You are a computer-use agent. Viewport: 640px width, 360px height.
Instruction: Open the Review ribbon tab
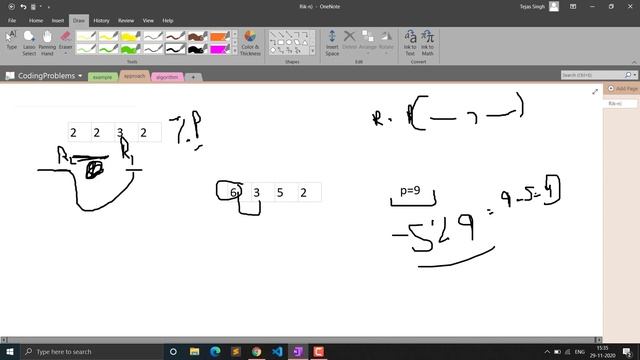click(x=126, y=20)
